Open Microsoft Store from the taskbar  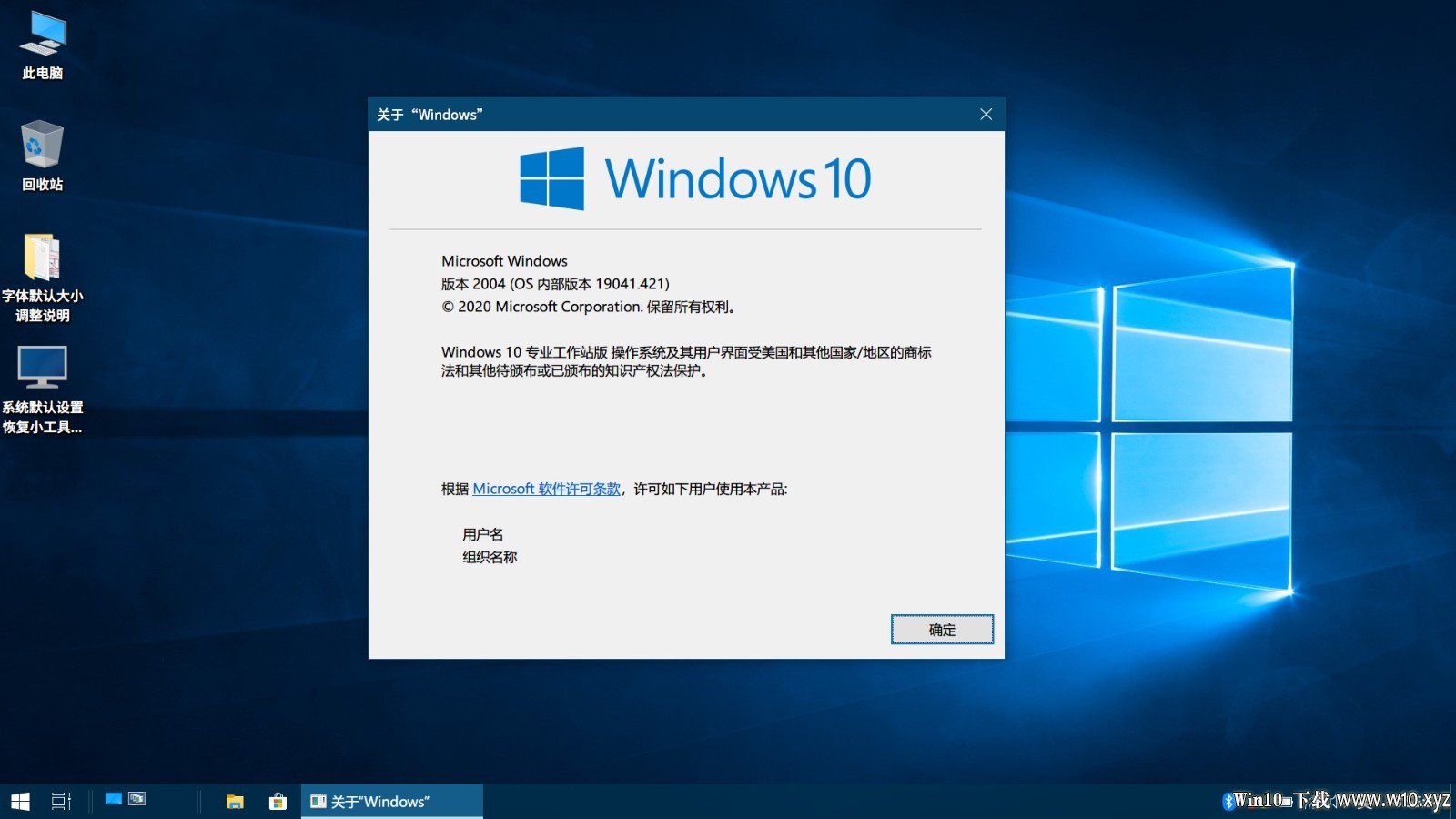(278, 801)
